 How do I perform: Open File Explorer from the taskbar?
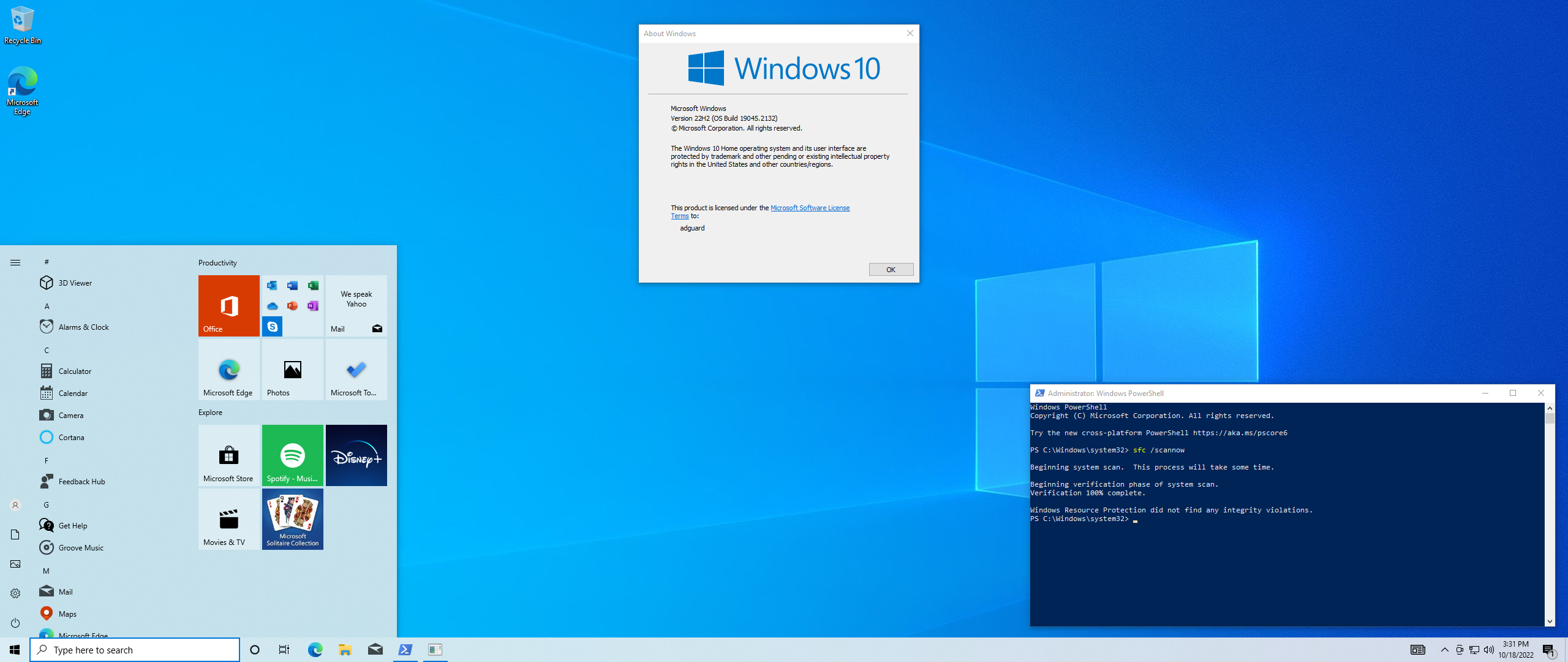point(345,650)
